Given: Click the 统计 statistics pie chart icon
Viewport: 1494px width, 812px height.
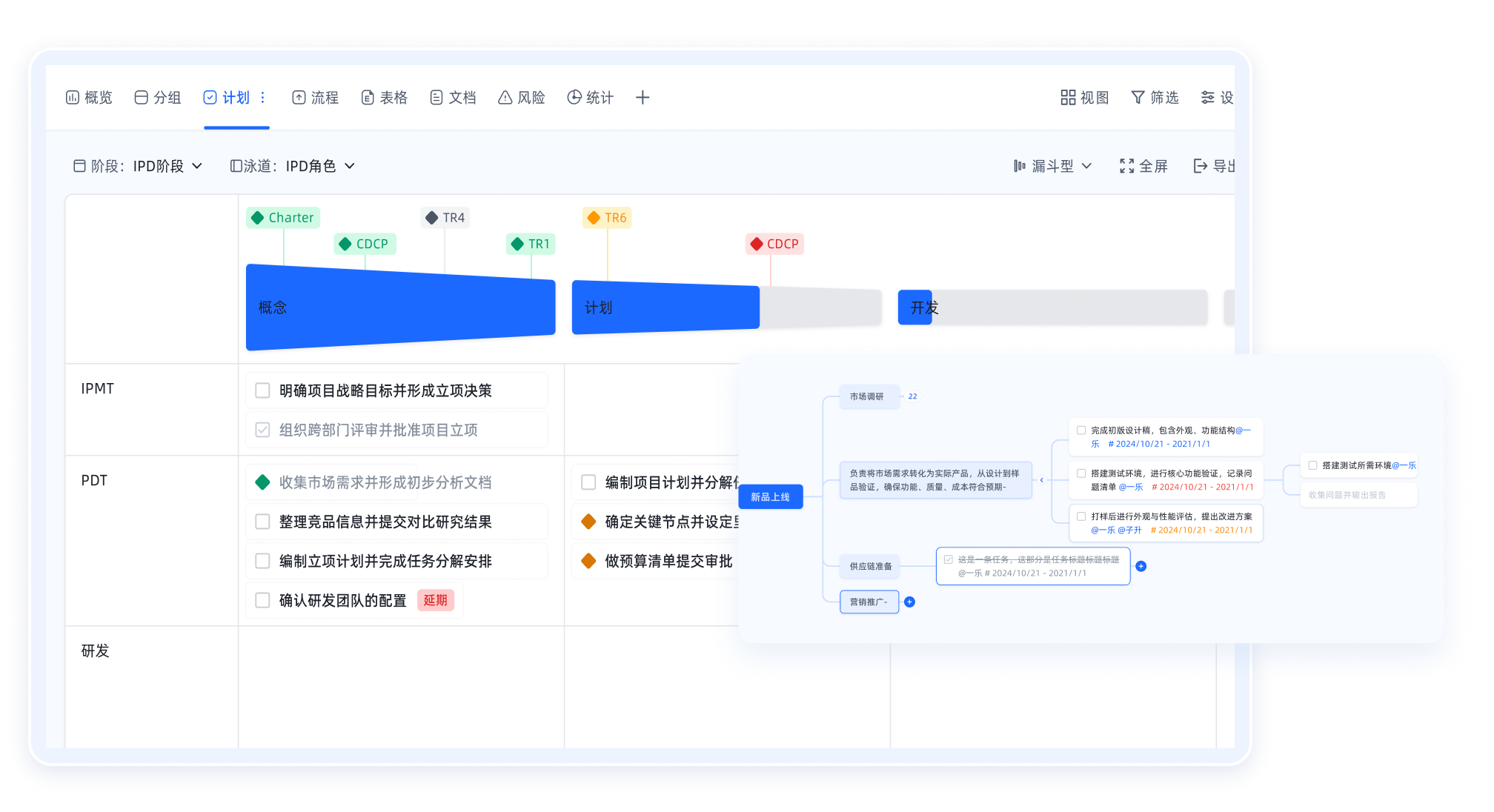Looking at the screenshot, I should click(x=574, y=98).
